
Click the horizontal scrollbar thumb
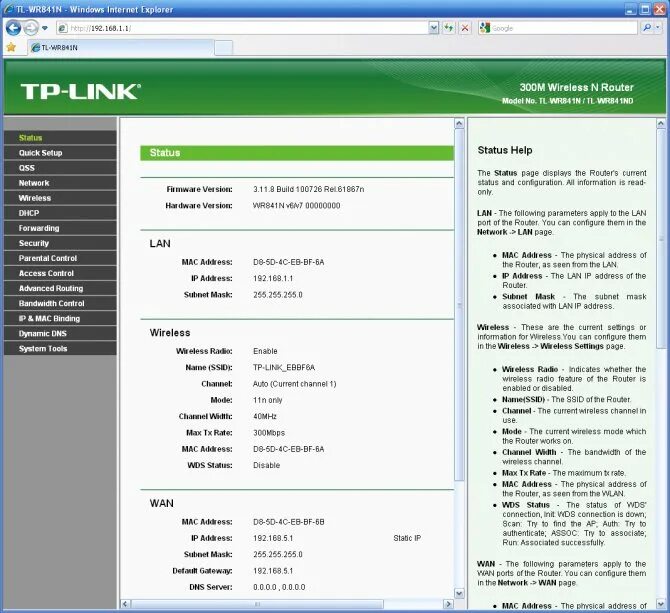(x=257, y=604)
